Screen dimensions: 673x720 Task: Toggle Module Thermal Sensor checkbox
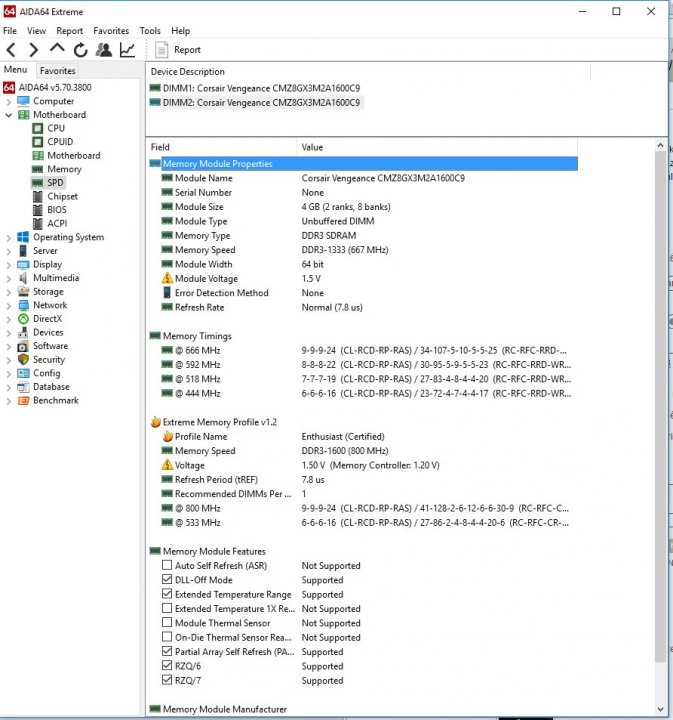pos(167,623)
